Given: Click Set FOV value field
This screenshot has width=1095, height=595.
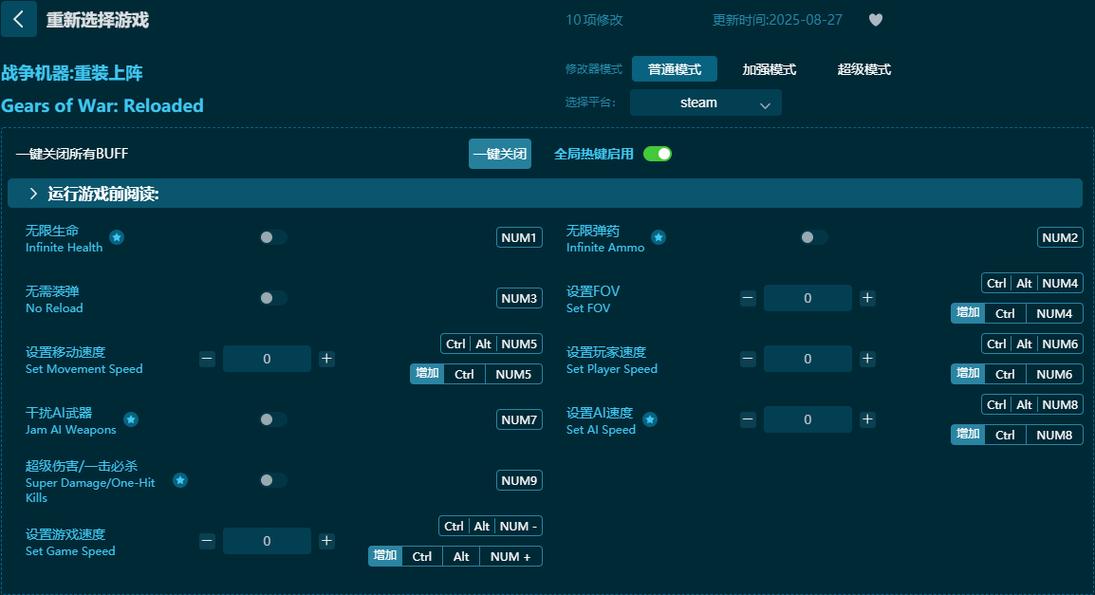Looking at the screenshot, I should click(807, 298).
